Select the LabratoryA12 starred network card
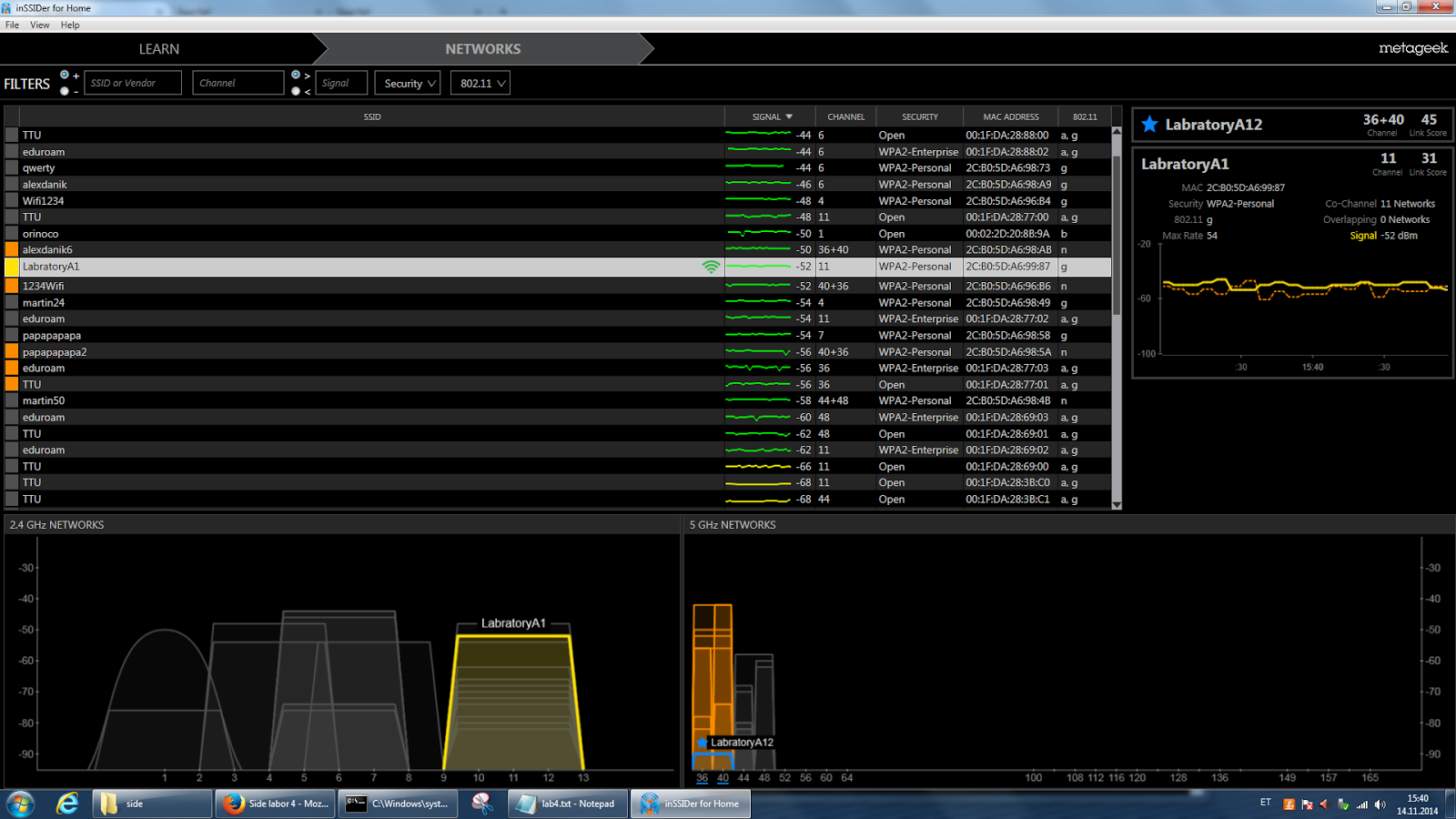This screenshot has width=1456, height=819. [1292, 125]
